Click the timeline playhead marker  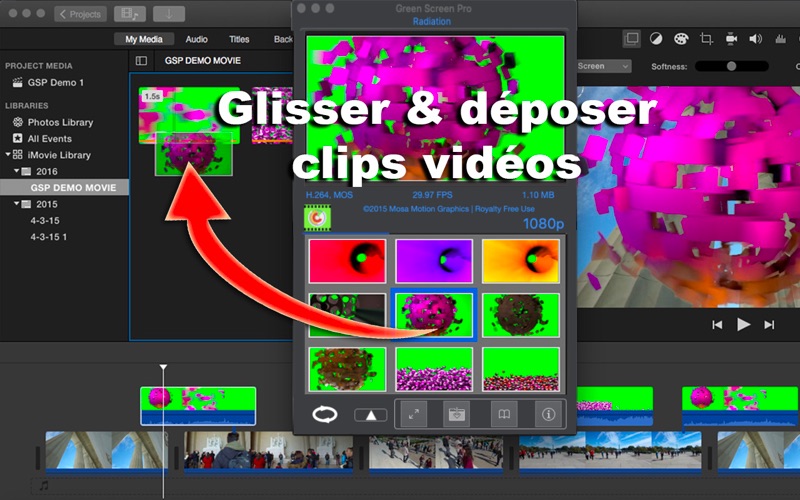coord(163,367)
